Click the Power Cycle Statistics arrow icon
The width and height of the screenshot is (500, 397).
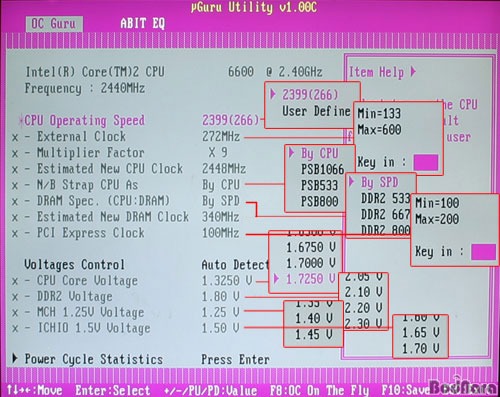click(x=15, y=358)
